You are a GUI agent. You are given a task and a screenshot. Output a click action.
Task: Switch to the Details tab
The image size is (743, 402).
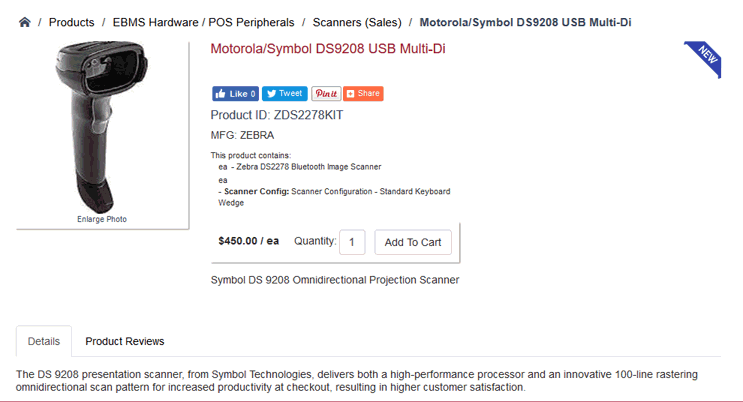tap(44, 341)
